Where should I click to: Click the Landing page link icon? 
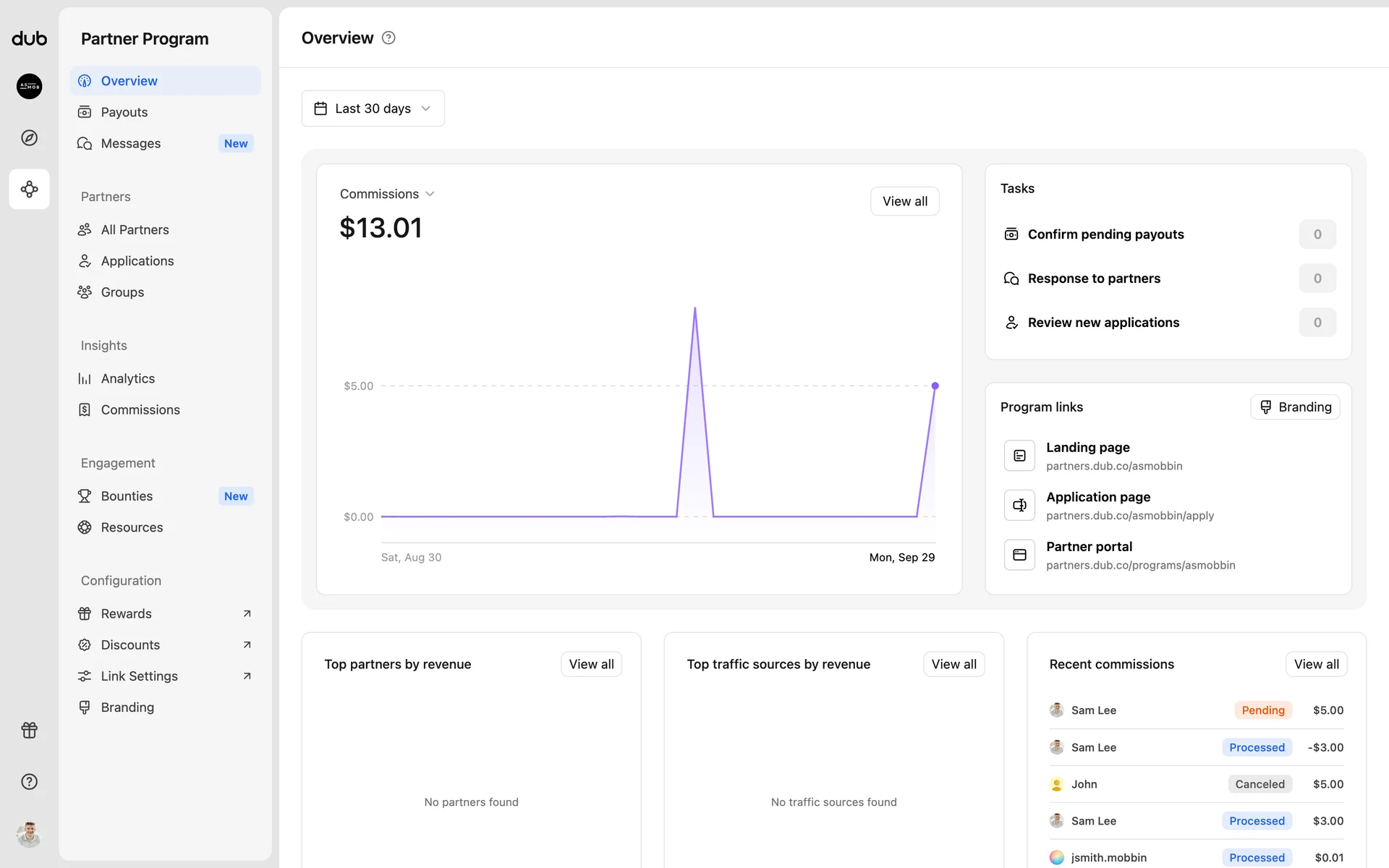(1019, 456)
